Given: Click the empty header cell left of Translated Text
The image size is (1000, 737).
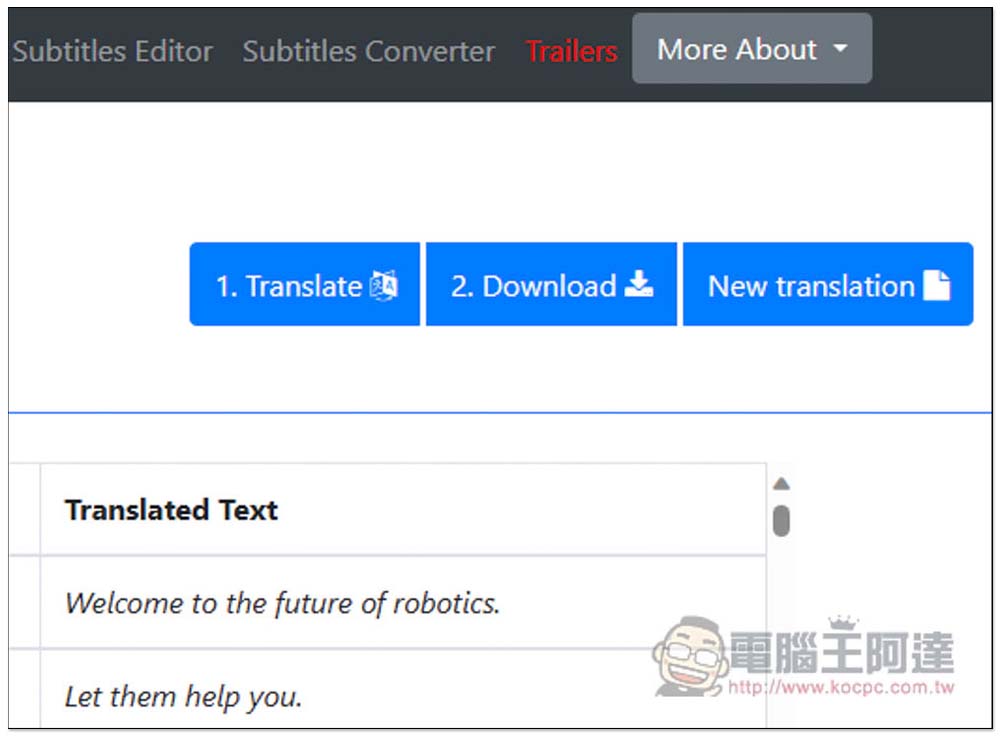Looking at the screenshot, I should tap(23, 510).
